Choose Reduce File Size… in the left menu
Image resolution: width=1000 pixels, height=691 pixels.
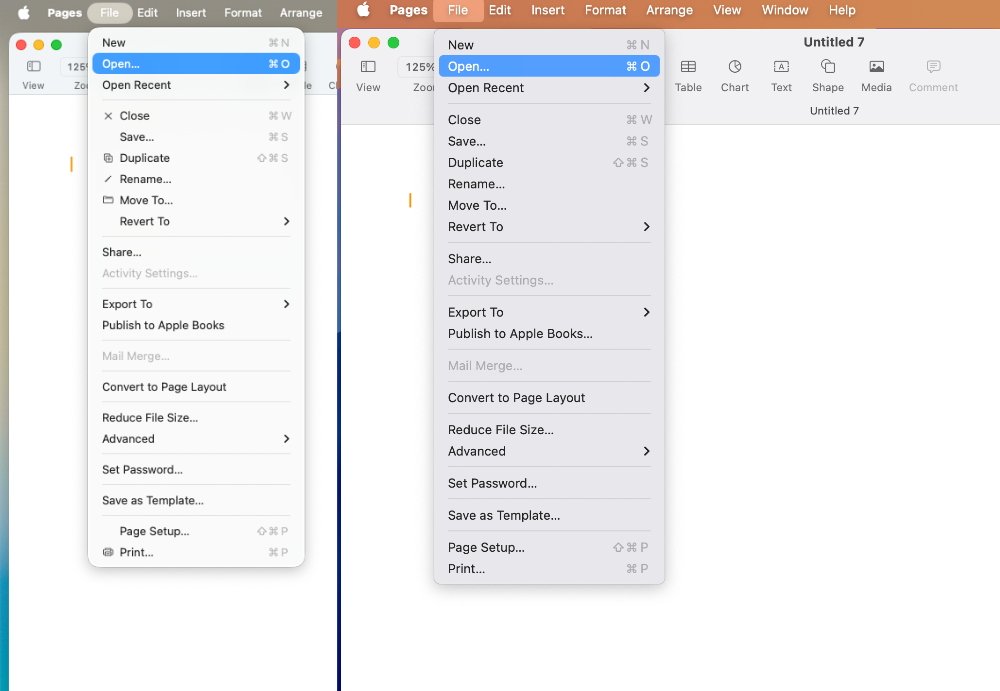pyautogui.click(x=196, y=417)
